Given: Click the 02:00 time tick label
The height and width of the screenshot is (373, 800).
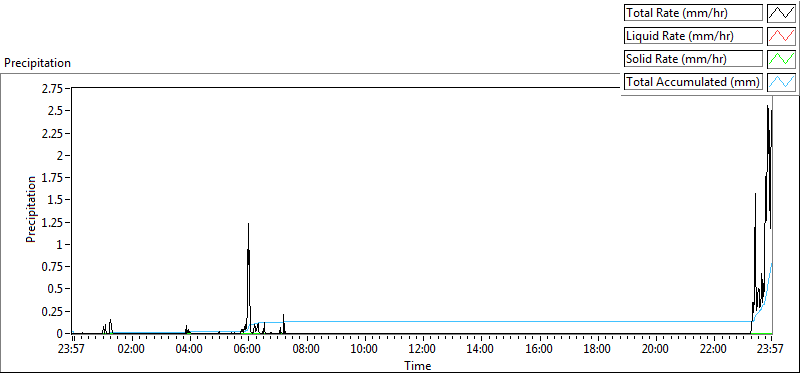Looking at the screenshot, I should coord(132,350).
